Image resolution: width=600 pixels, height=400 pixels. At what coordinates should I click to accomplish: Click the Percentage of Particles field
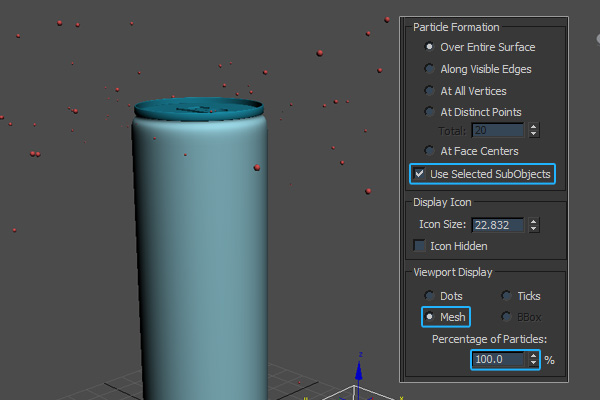[x=499, y=358]
